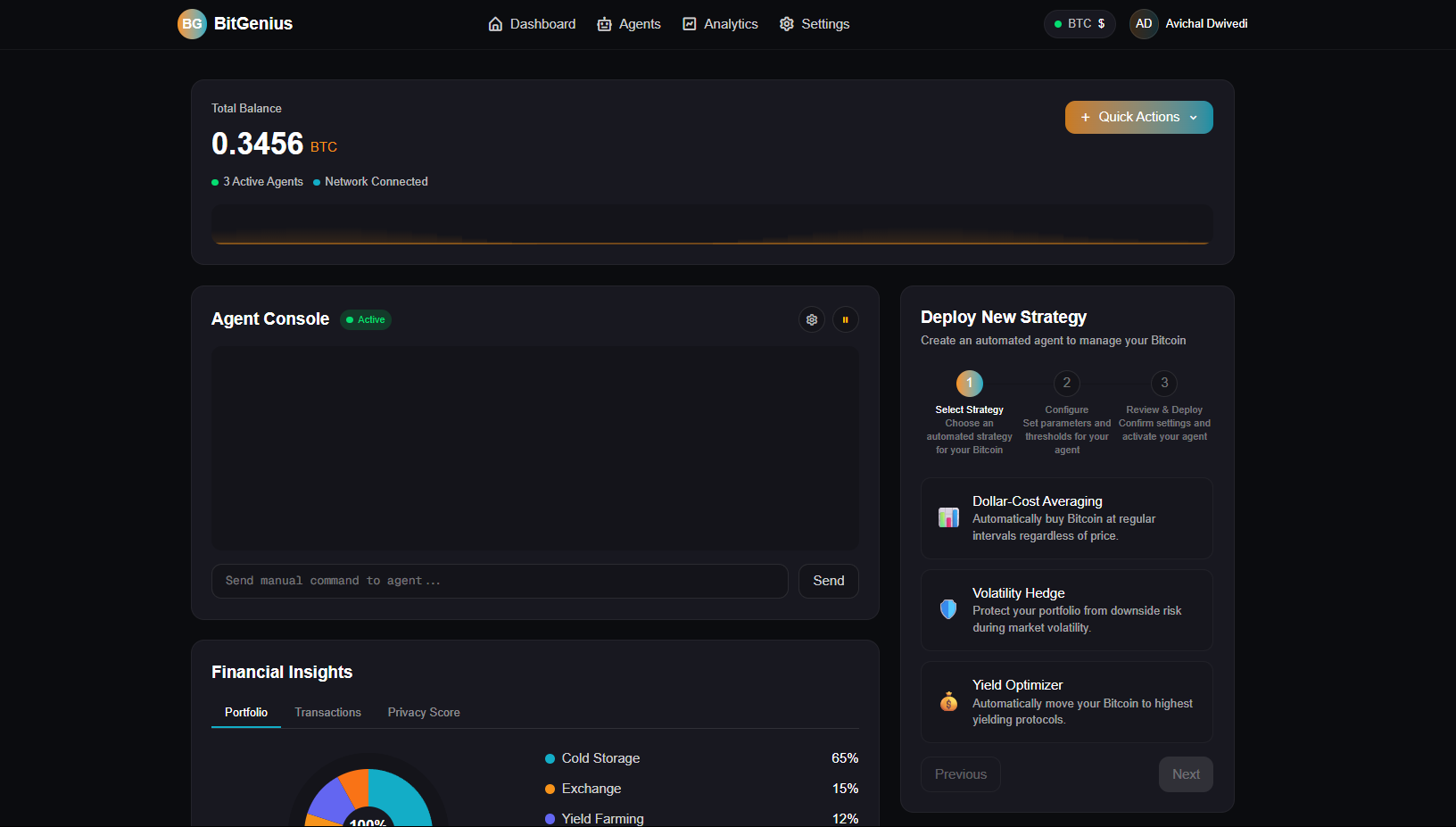Click the Volatility Hedge shield icon
Image resolution: width=1456 pixels, height=827 pixels.
(948, 609)
